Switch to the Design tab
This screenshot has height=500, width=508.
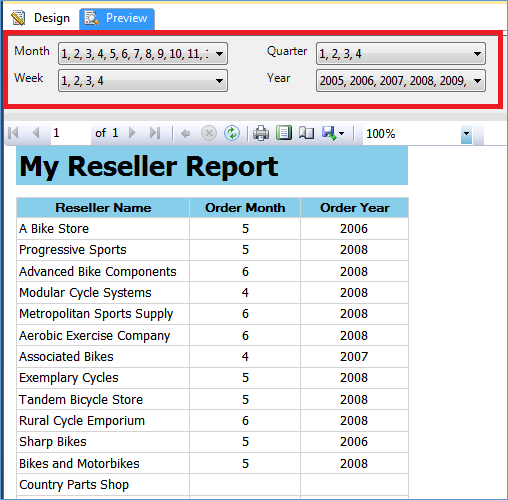[41, 18]
